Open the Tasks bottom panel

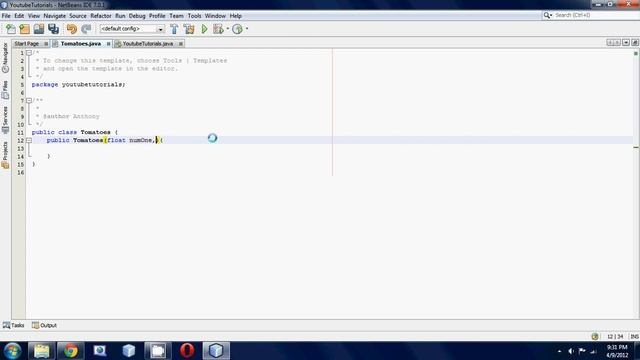(x=13, y=325)
